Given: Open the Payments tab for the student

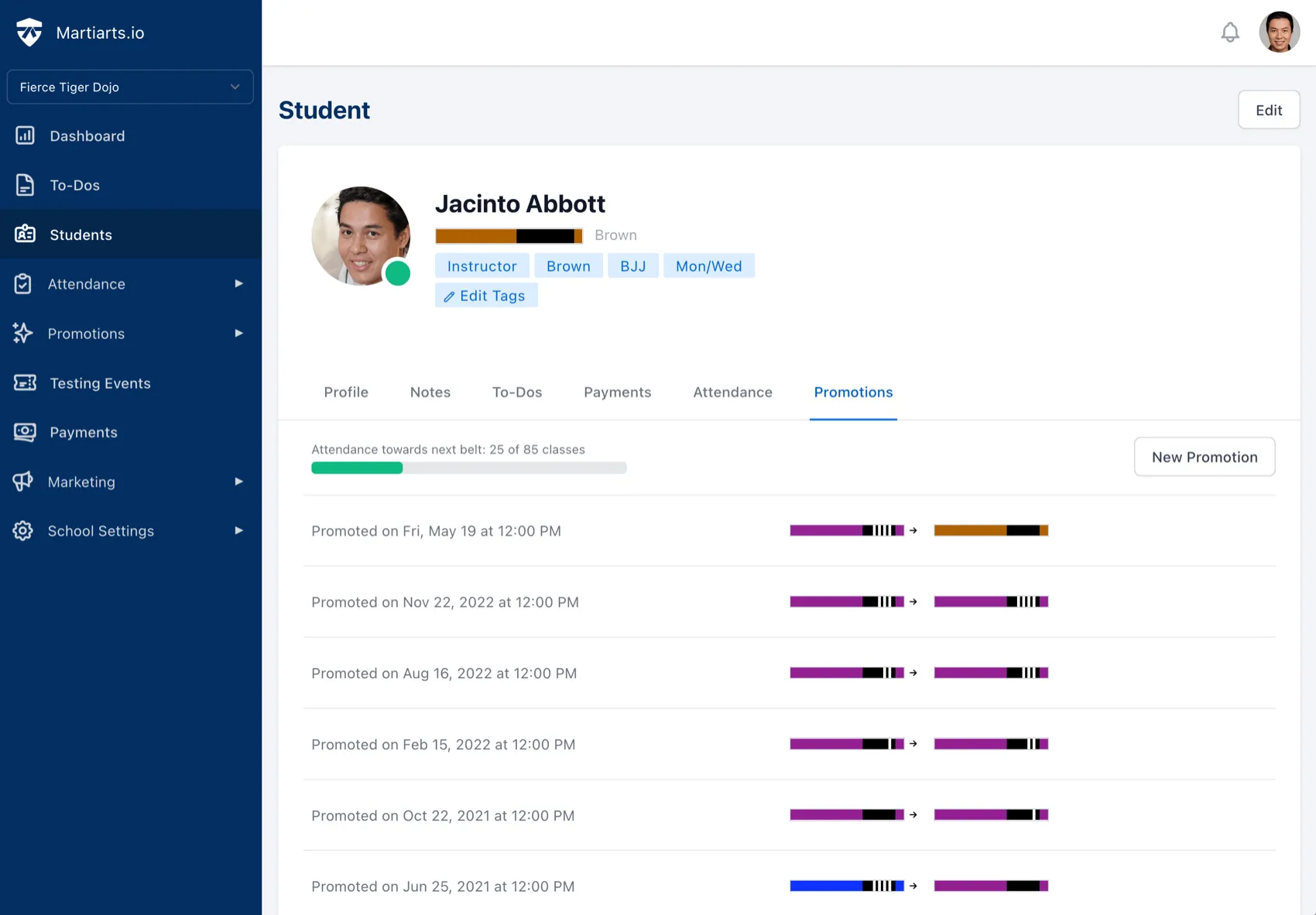Looking at the screenshot, I should (x=617, y=392).
